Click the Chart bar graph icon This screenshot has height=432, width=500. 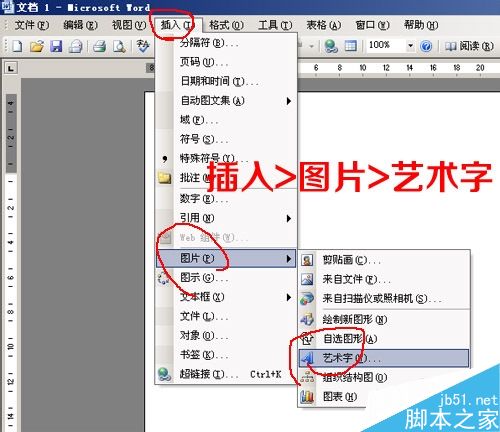pos(307,397)
